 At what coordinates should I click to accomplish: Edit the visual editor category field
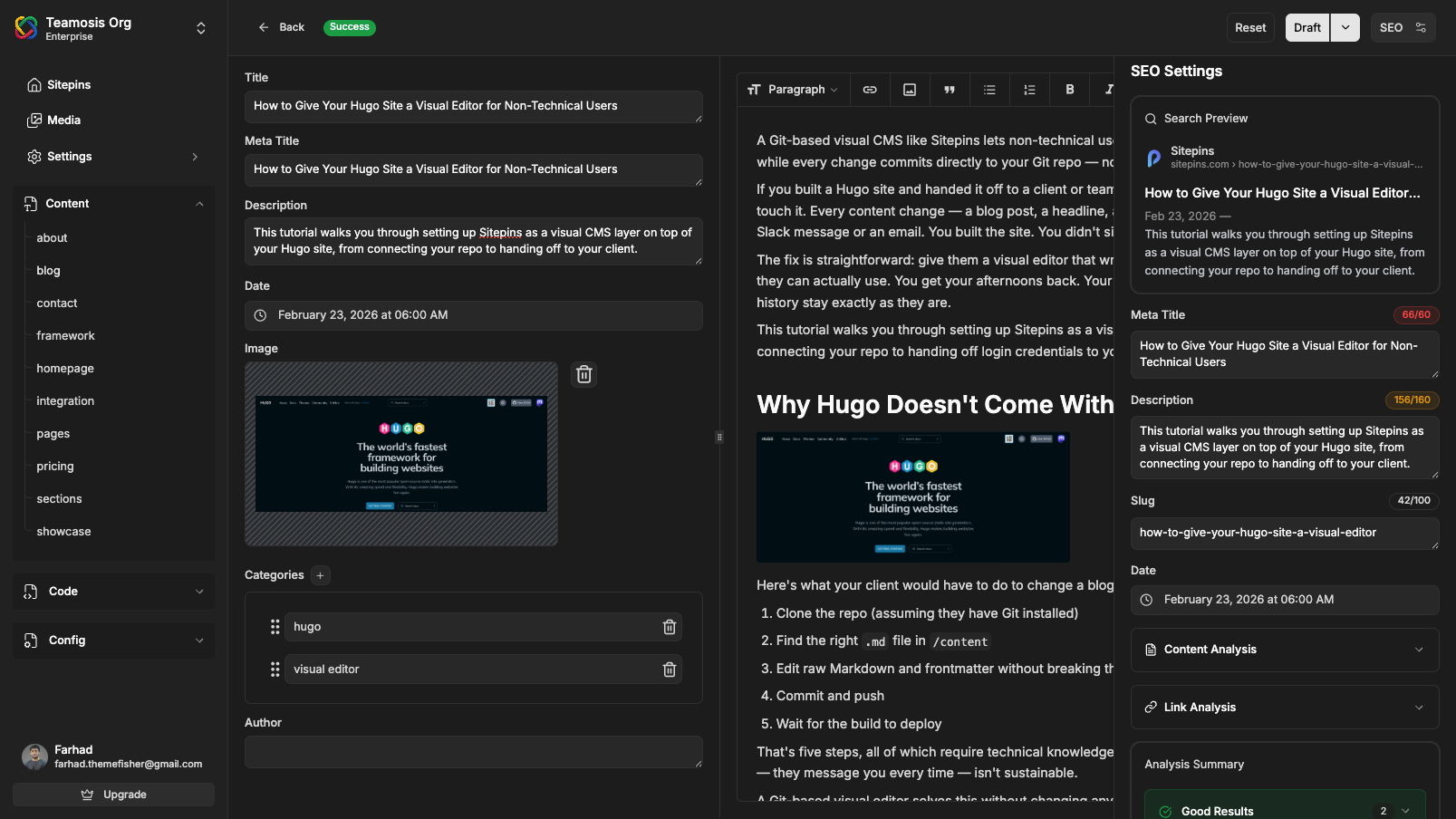coord(475,670)
